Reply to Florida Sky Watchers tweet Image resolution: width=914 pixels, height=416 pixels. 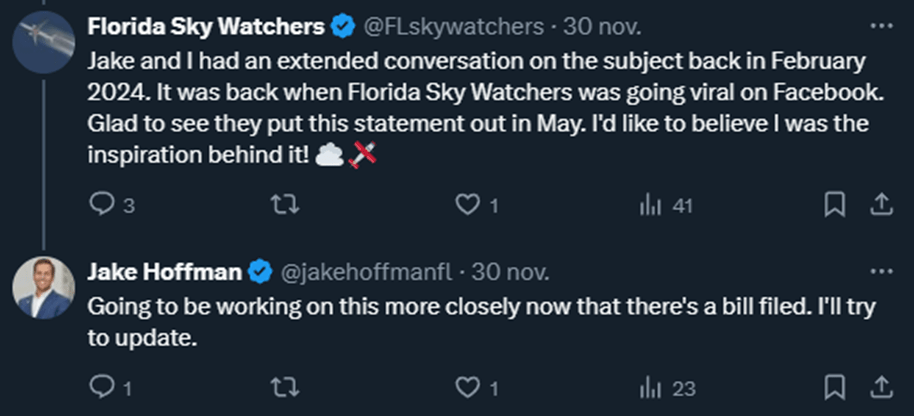(102, 205)
